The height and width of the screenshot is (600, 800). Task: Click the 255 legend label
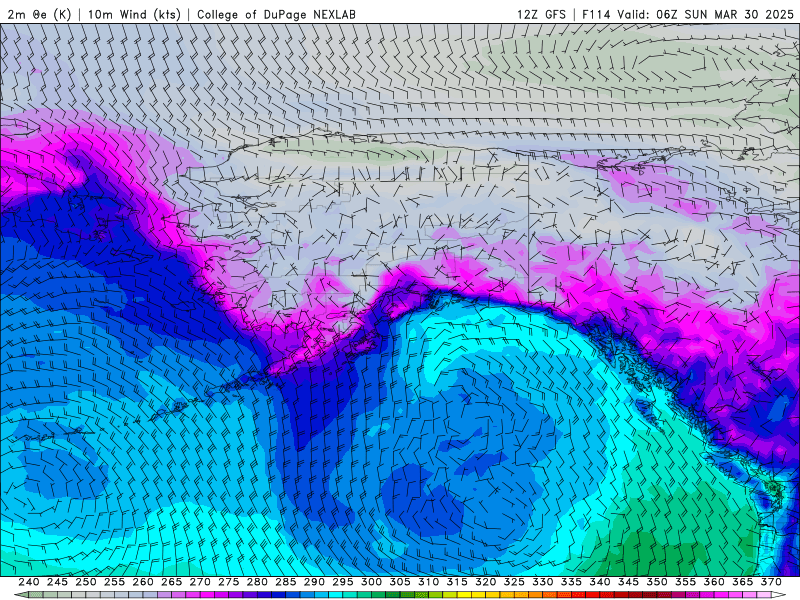point(114,582)
